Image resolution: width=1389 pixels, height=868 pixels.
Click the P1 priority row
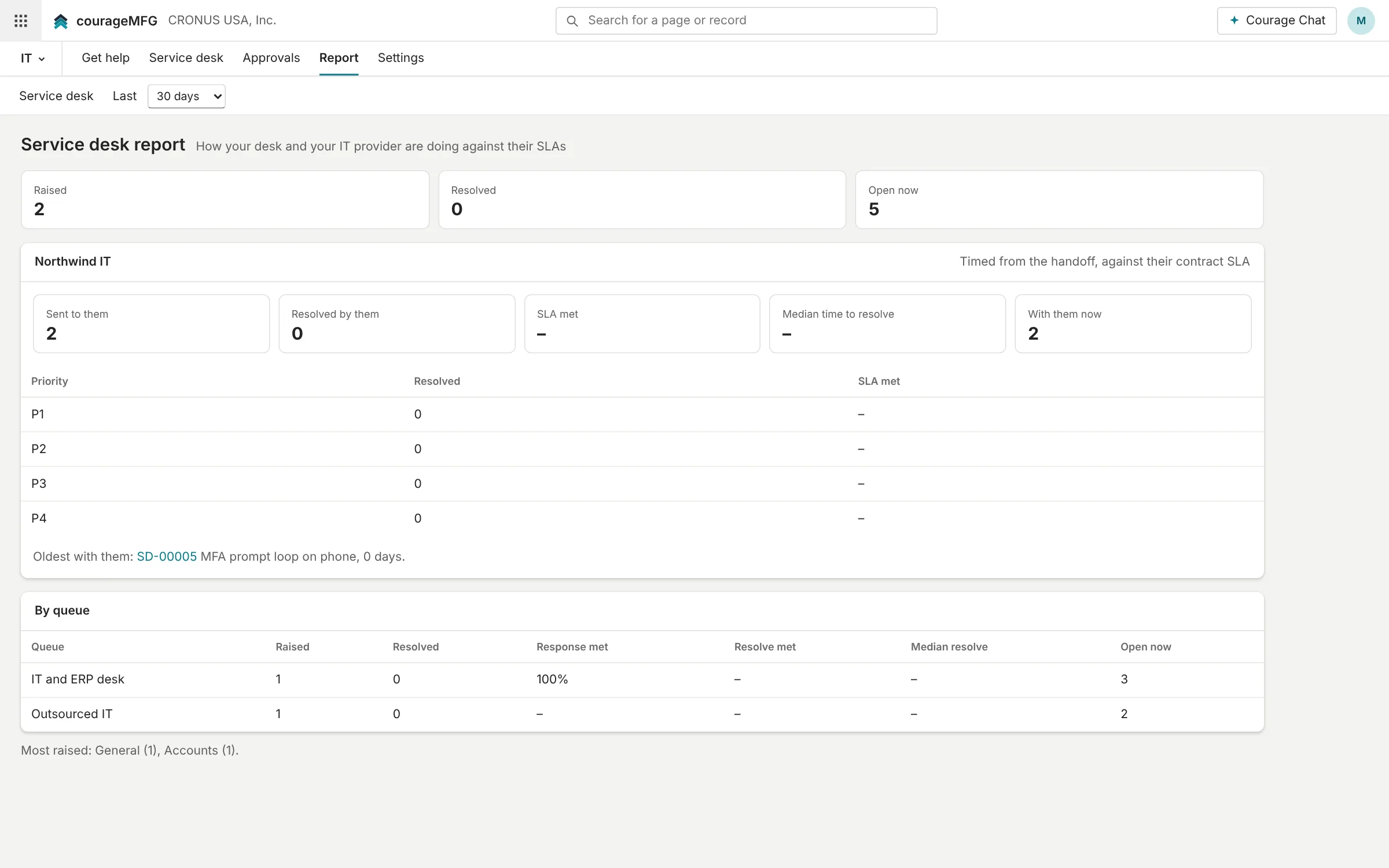(642, 414)
